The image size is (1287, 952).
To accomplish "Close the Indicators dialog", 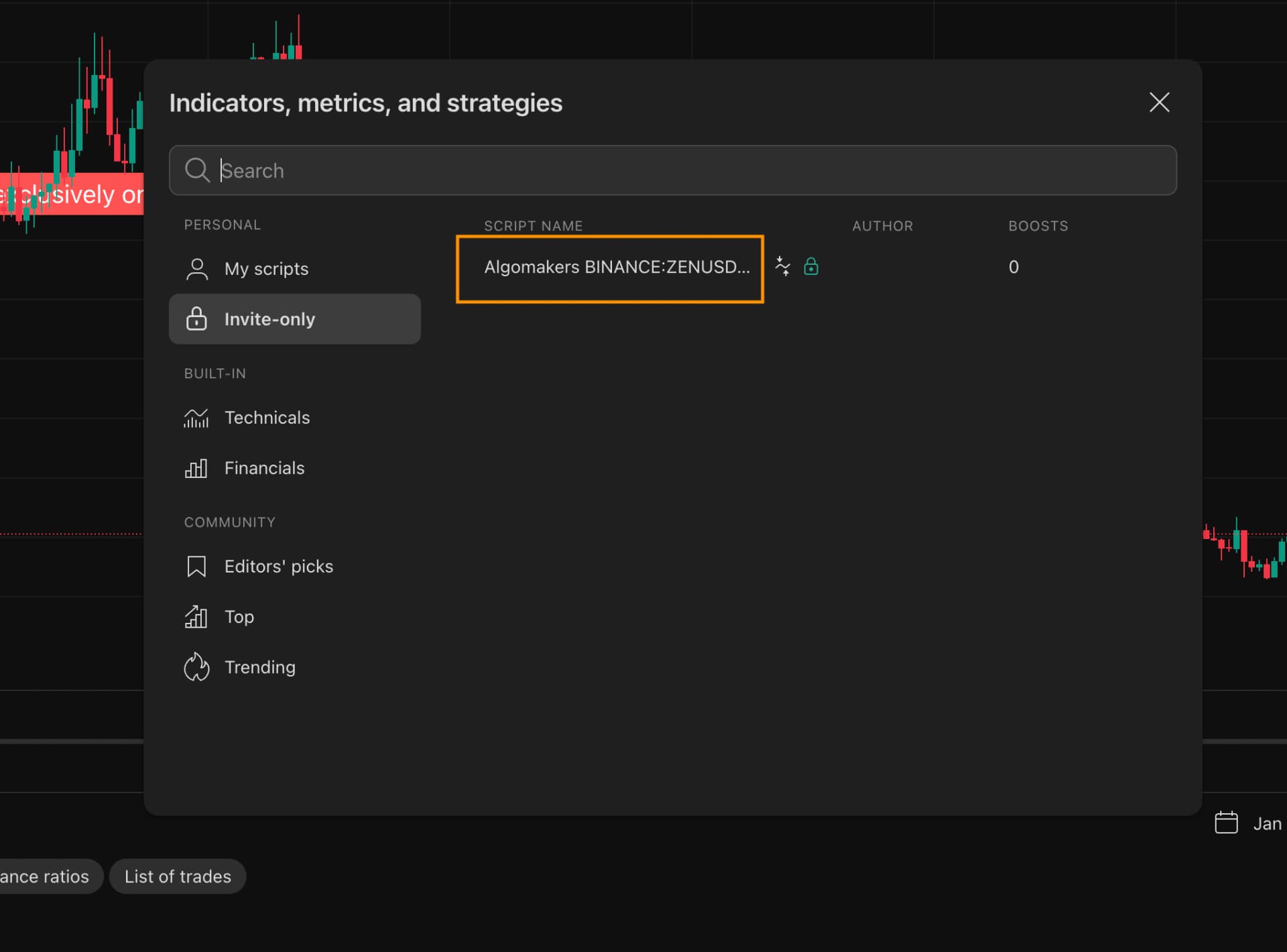I will 1159,103.
